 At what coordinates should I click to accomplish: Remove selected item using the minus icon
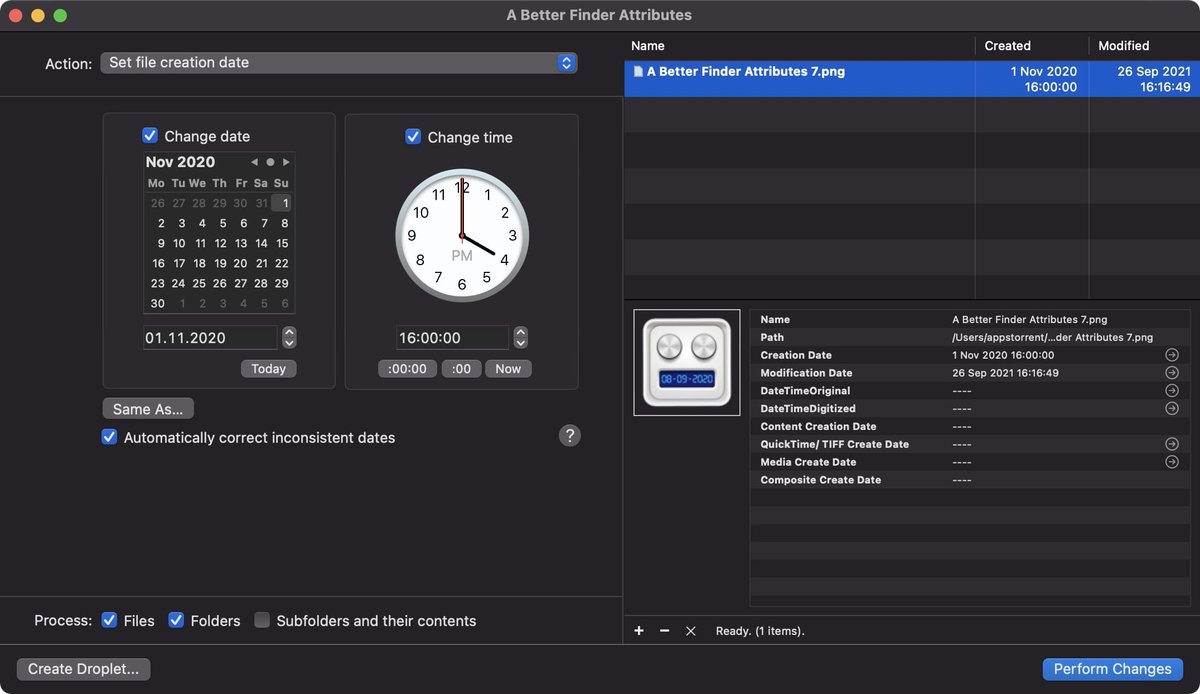pos(664,631)
